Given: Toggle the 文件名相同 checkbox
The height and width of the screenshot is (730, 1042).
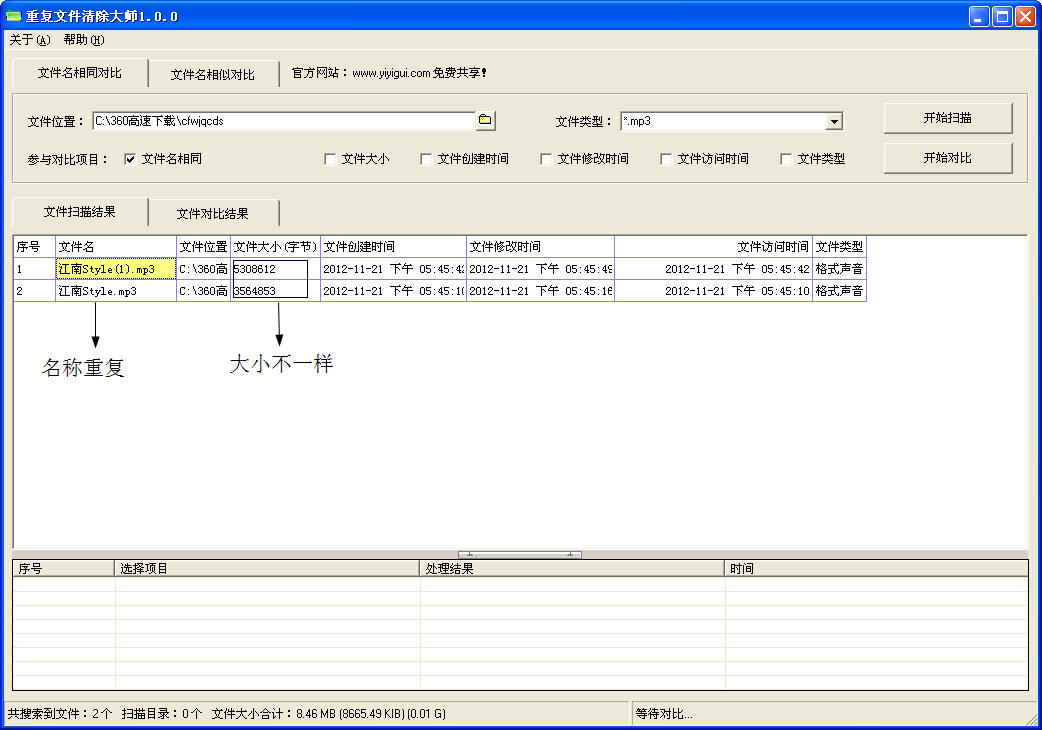Looking at the screenshot, I should tap(130, 158).
